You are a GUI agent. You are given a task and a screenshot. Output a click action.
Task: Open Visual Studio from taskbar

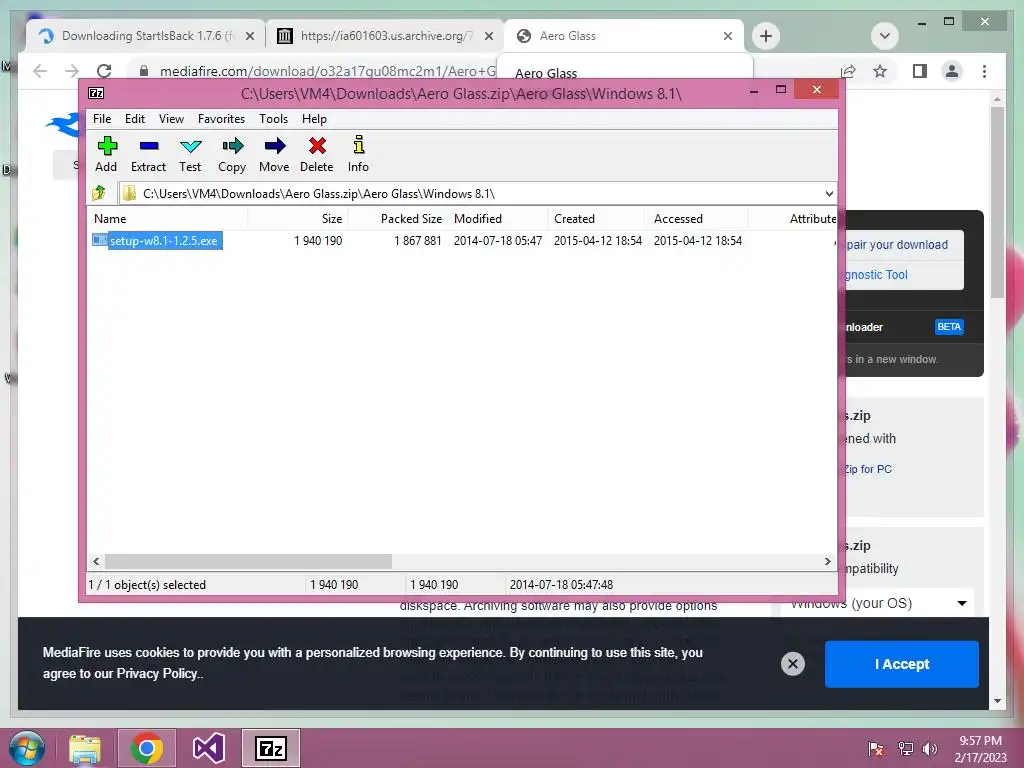pyautogui.click(x=209, y=748)
